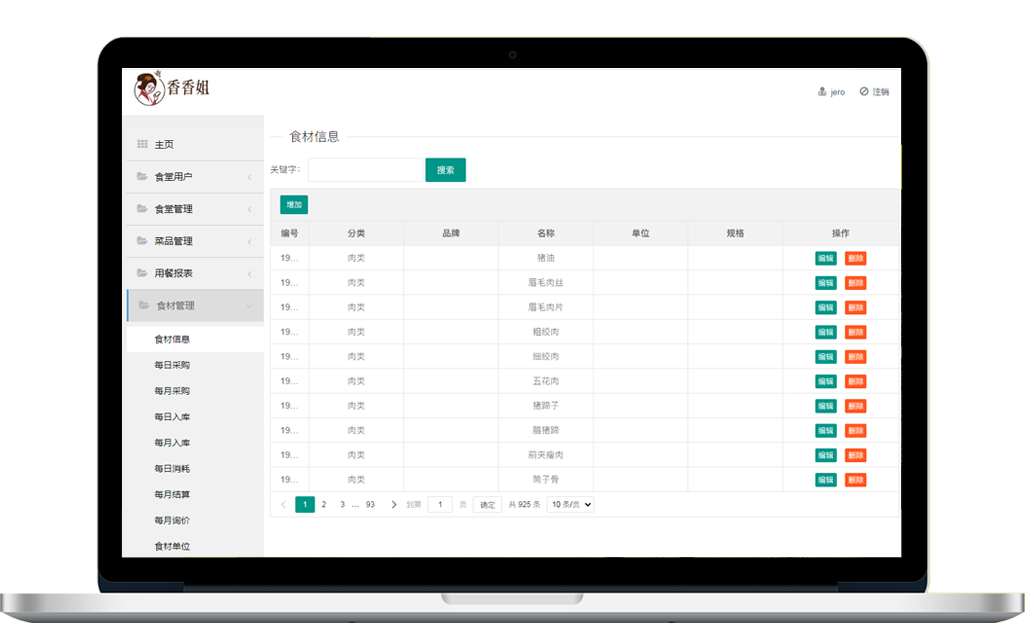Screen dimensions: 1025x623
Task: Click 编辑 for the 猪油 row
Action: (826, 258)
